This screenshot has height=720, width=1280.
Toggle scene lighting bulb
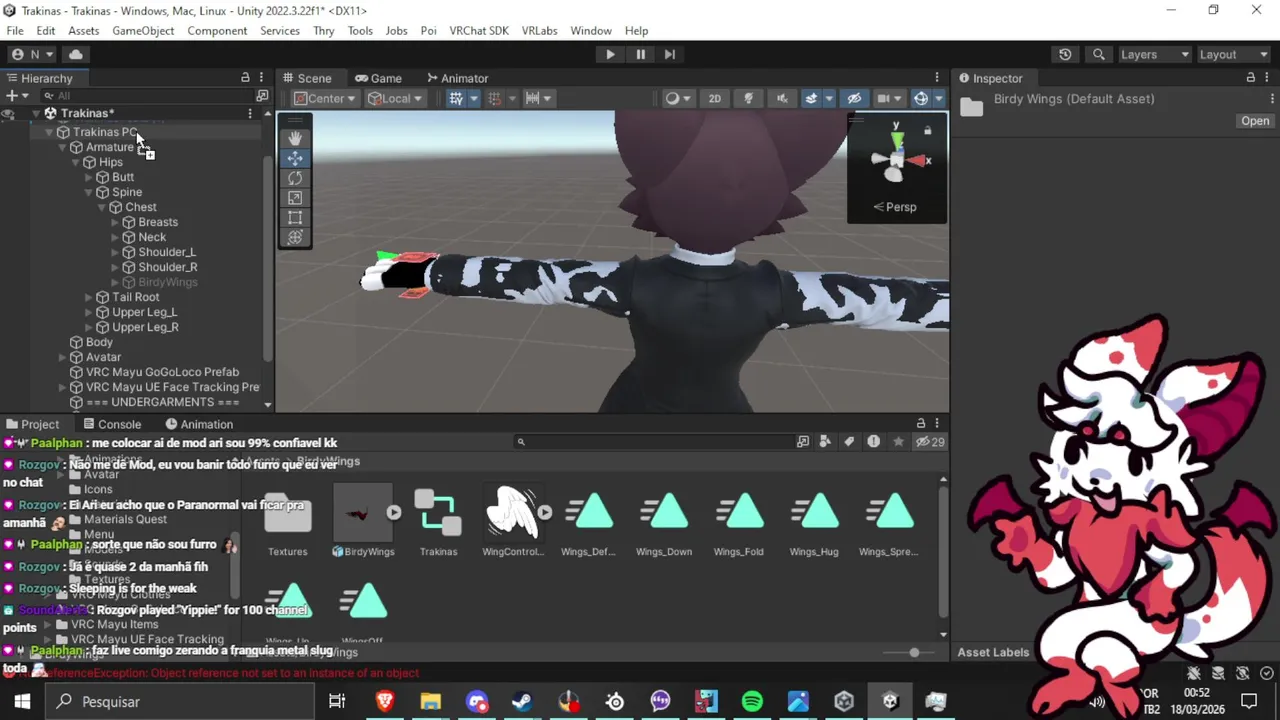[748, 98]
